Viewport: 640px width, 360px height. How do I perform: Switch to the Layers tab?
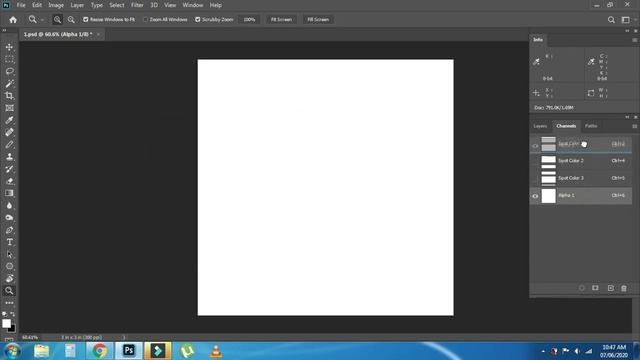pyautogui.click(x=540, y=126)
